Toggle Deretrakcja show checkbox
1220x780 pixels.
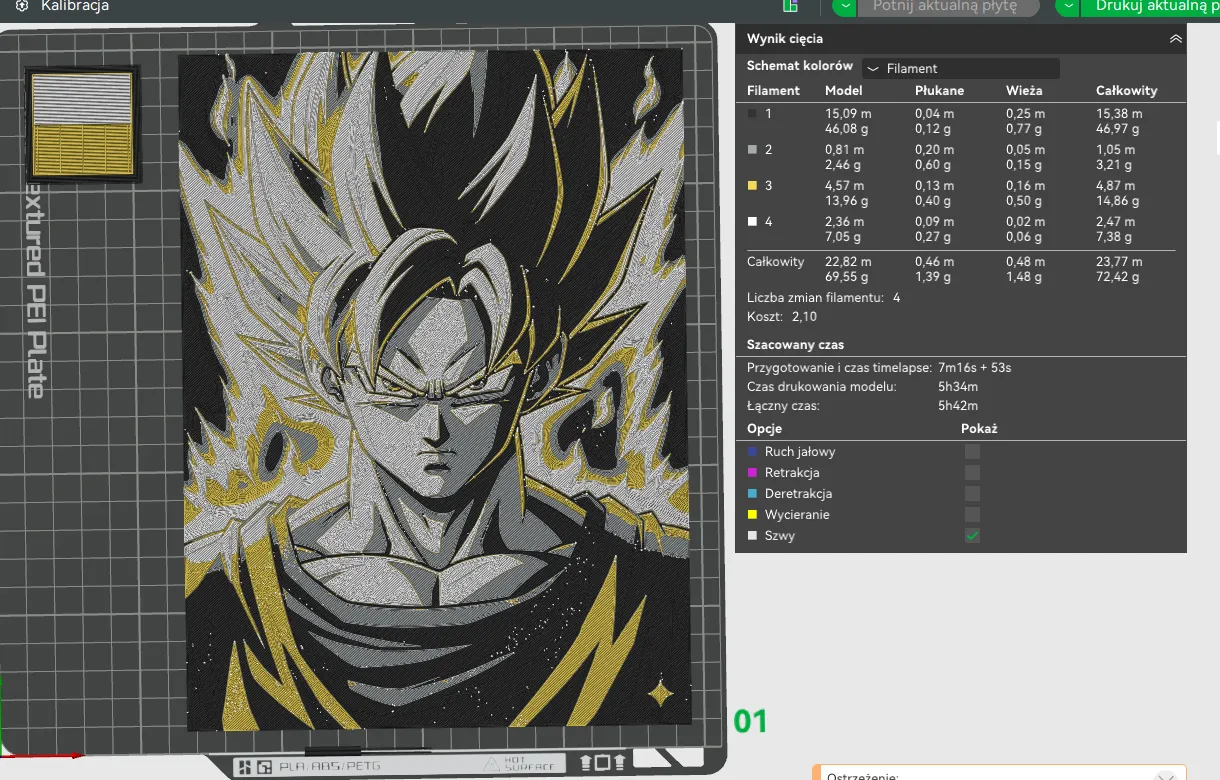click(972, 494)
